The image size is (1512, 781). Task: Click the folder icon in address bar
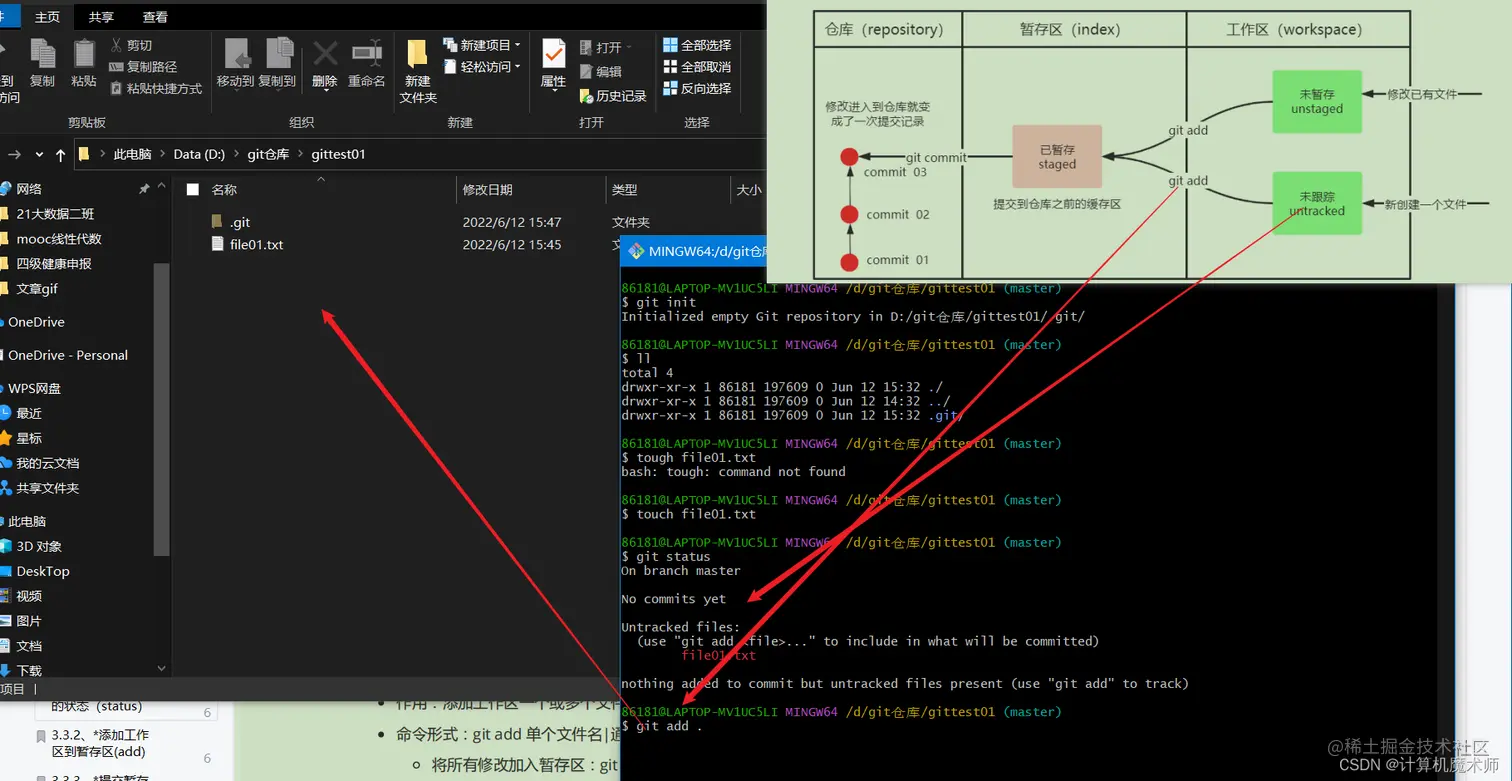tap(84, 154)
